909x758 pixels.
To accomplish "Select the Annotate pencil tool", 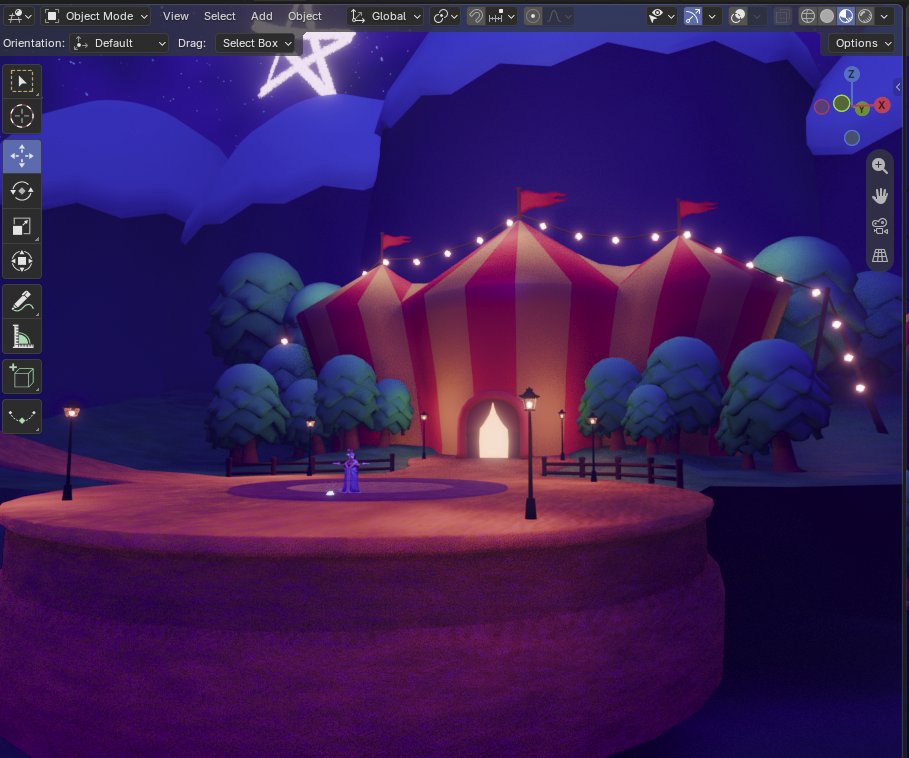I will 22,301.
